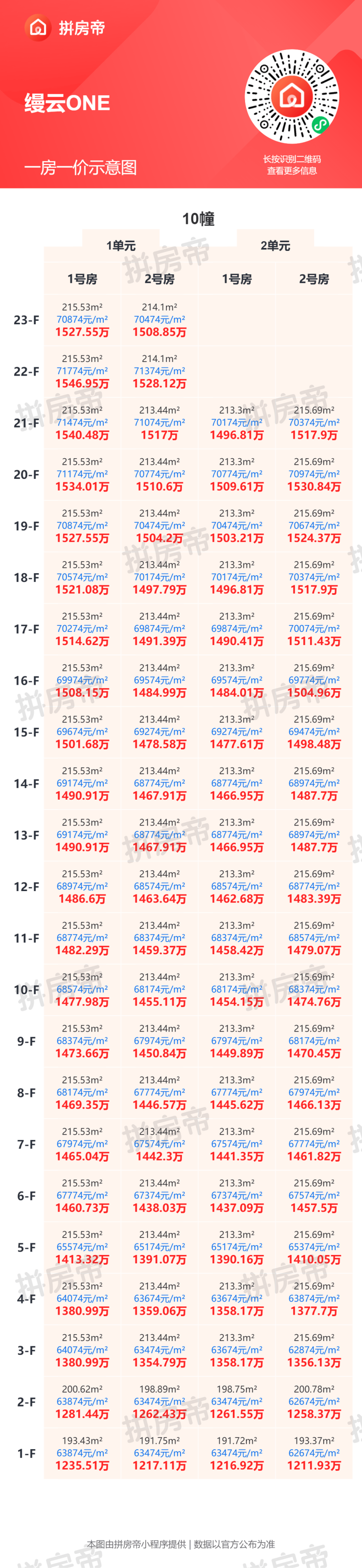Click the 1546.95万 price cell on 22-F
362x1568 pixels.
coord(82,383)
